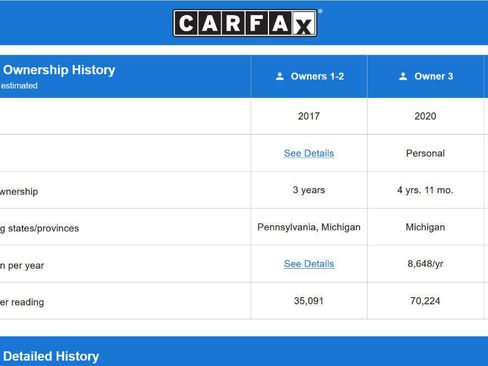Open See Details link under See Details row for type owned

click(x=309, y=153)
